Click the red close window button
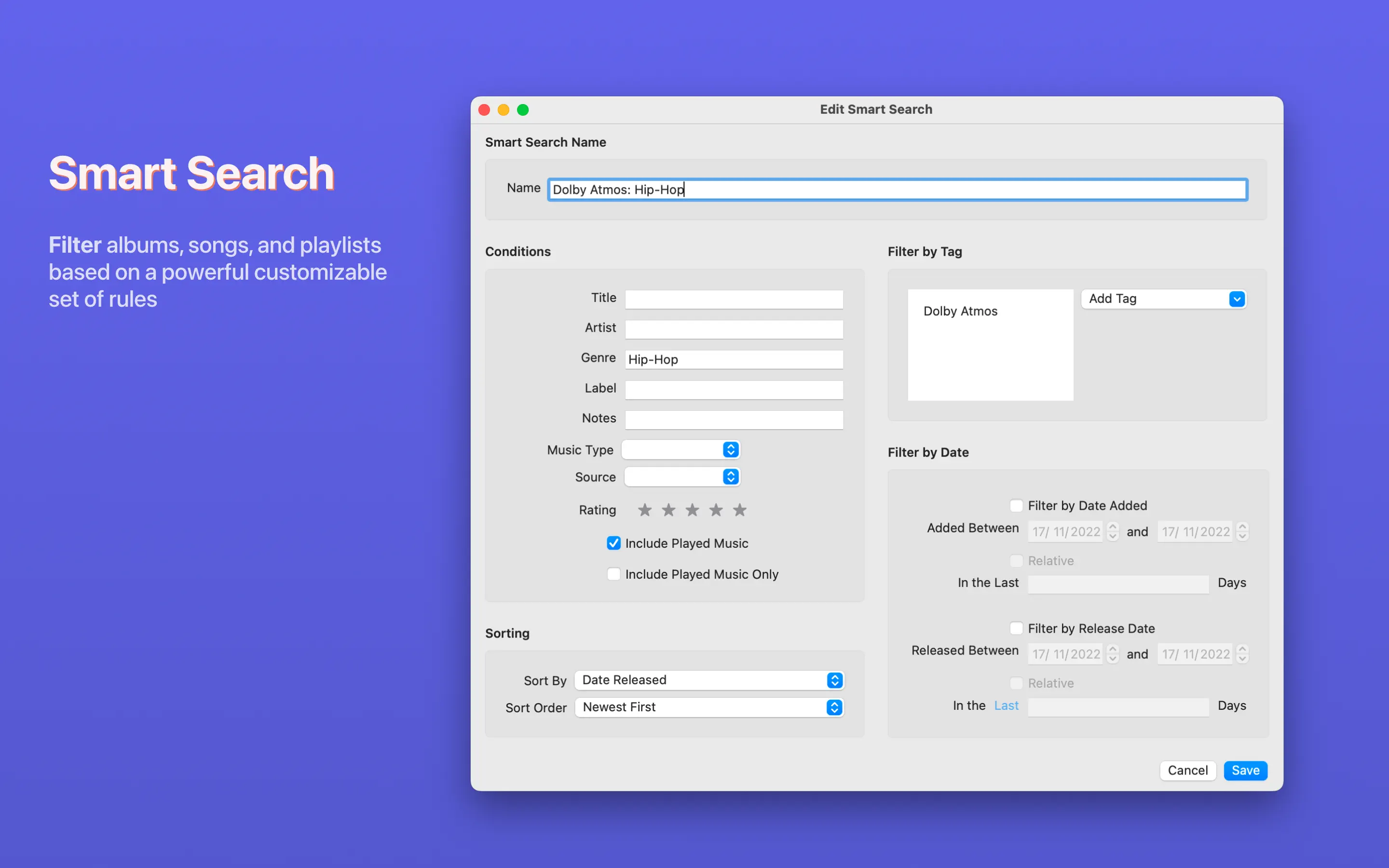 tap(484, 109)
